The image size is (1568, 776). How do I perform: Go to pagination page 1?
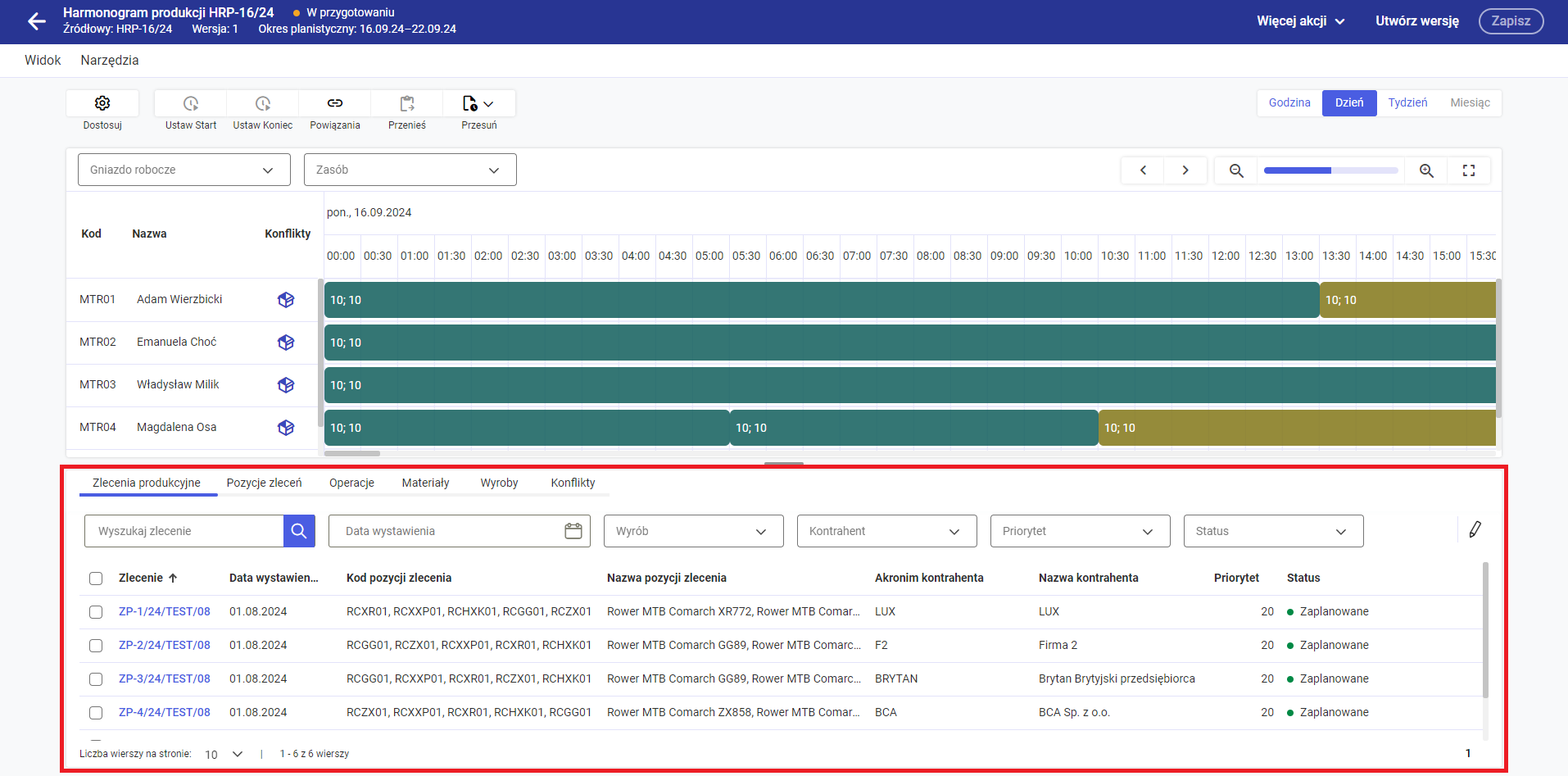click(1468, 753)
